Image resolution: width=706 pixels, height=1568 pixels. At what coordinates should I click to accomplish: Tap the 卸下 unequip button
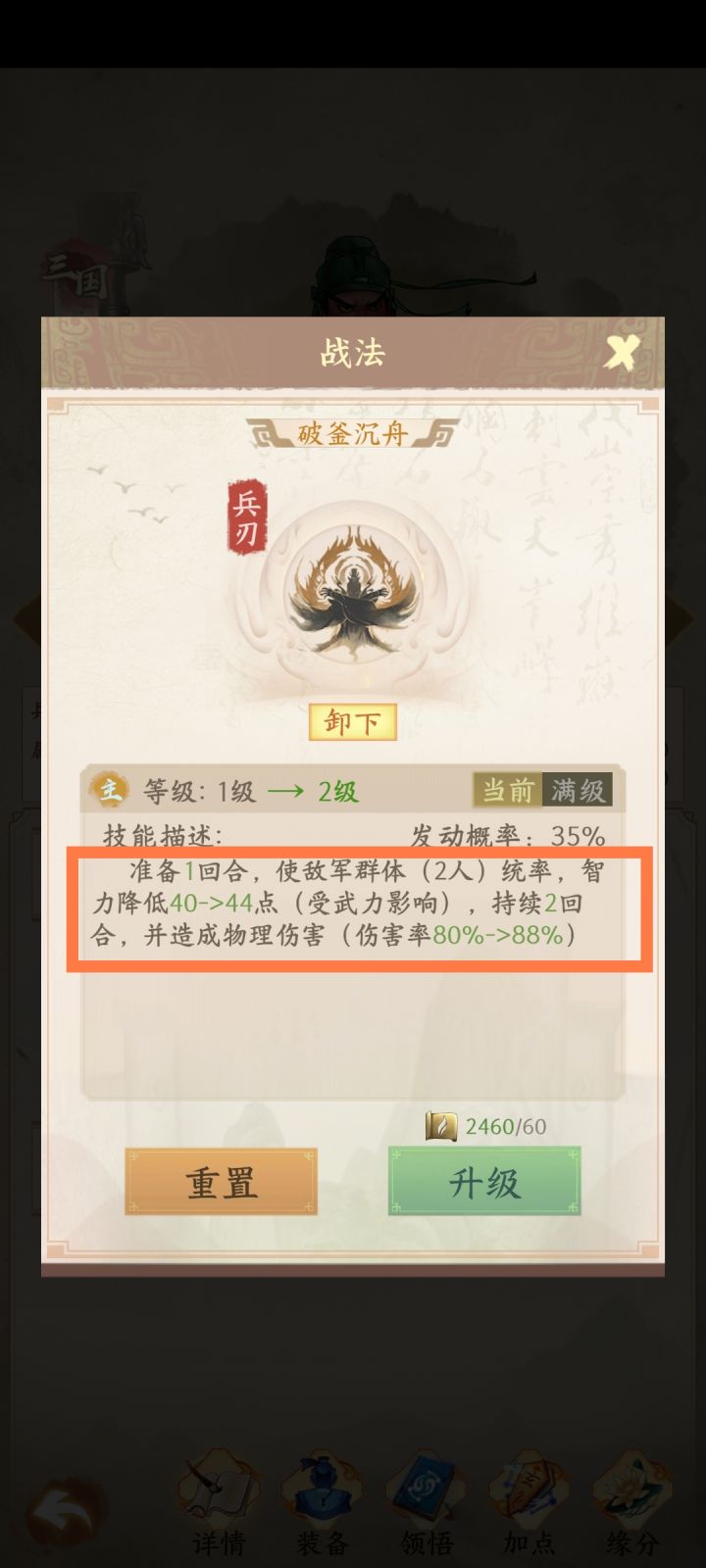352,723
